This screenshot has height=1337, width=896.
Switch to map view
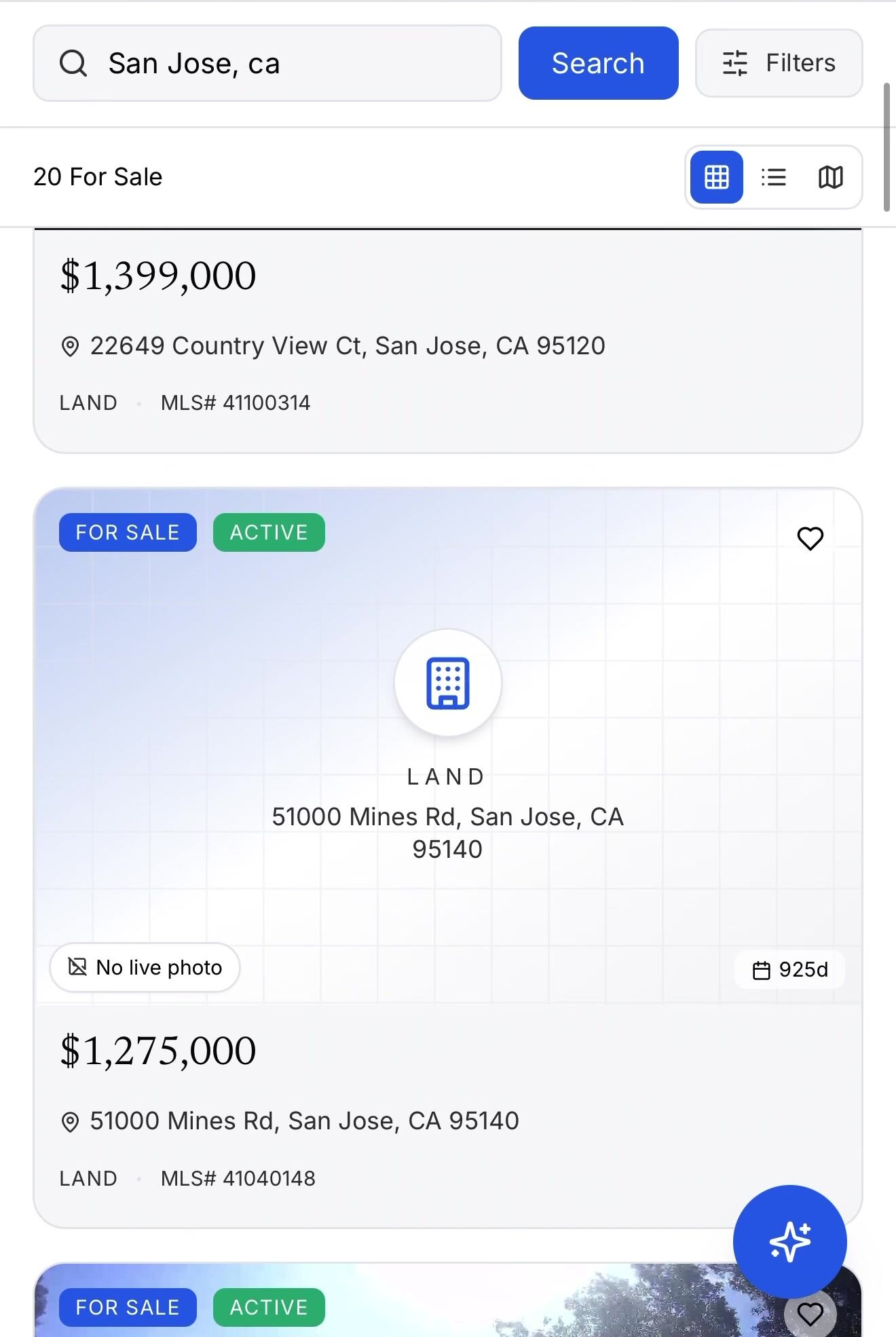pos(830,177)
